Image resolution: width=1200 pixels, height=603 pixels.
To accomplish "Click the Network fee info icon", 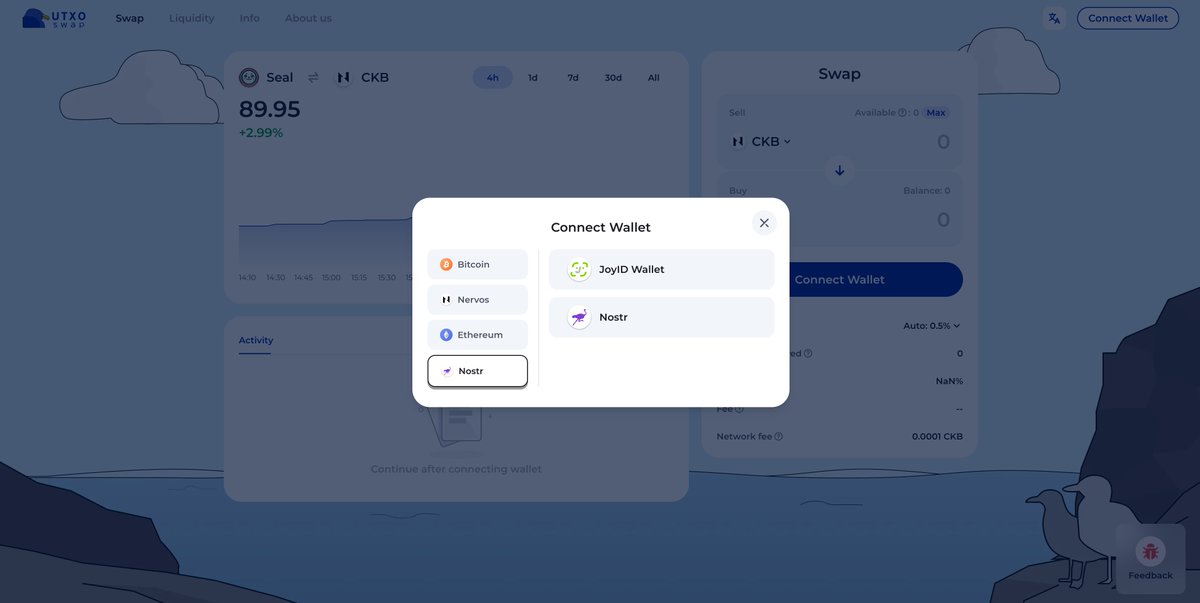I will [x=779, y=437].
